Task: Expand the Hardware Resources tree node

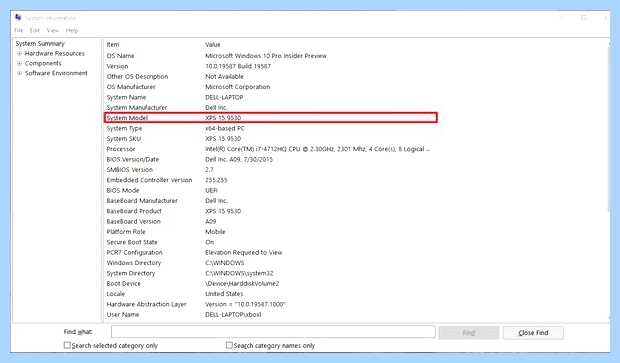Action: click(x=19, y=53)
